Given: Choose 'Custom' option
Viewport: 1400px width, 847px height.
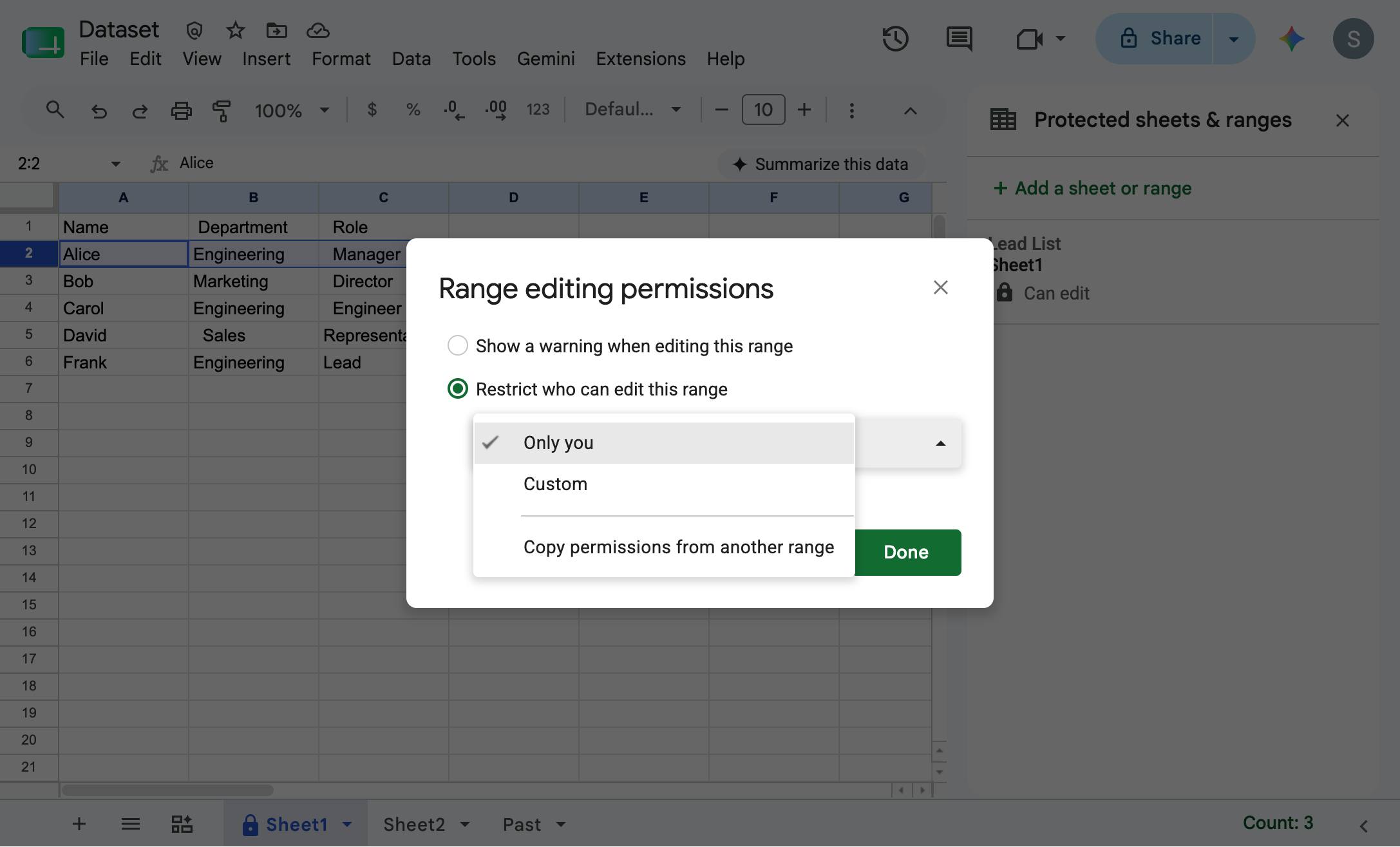Looking at the screenshot, I should (664, 484).
